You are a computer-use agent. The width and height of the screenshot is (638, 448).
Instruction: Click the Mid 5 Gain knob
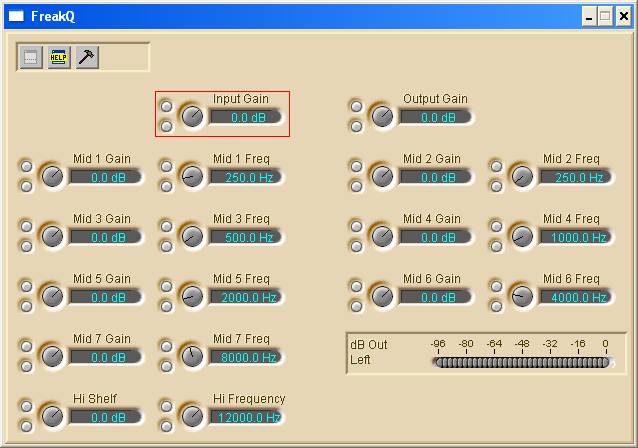pos(52,296)
